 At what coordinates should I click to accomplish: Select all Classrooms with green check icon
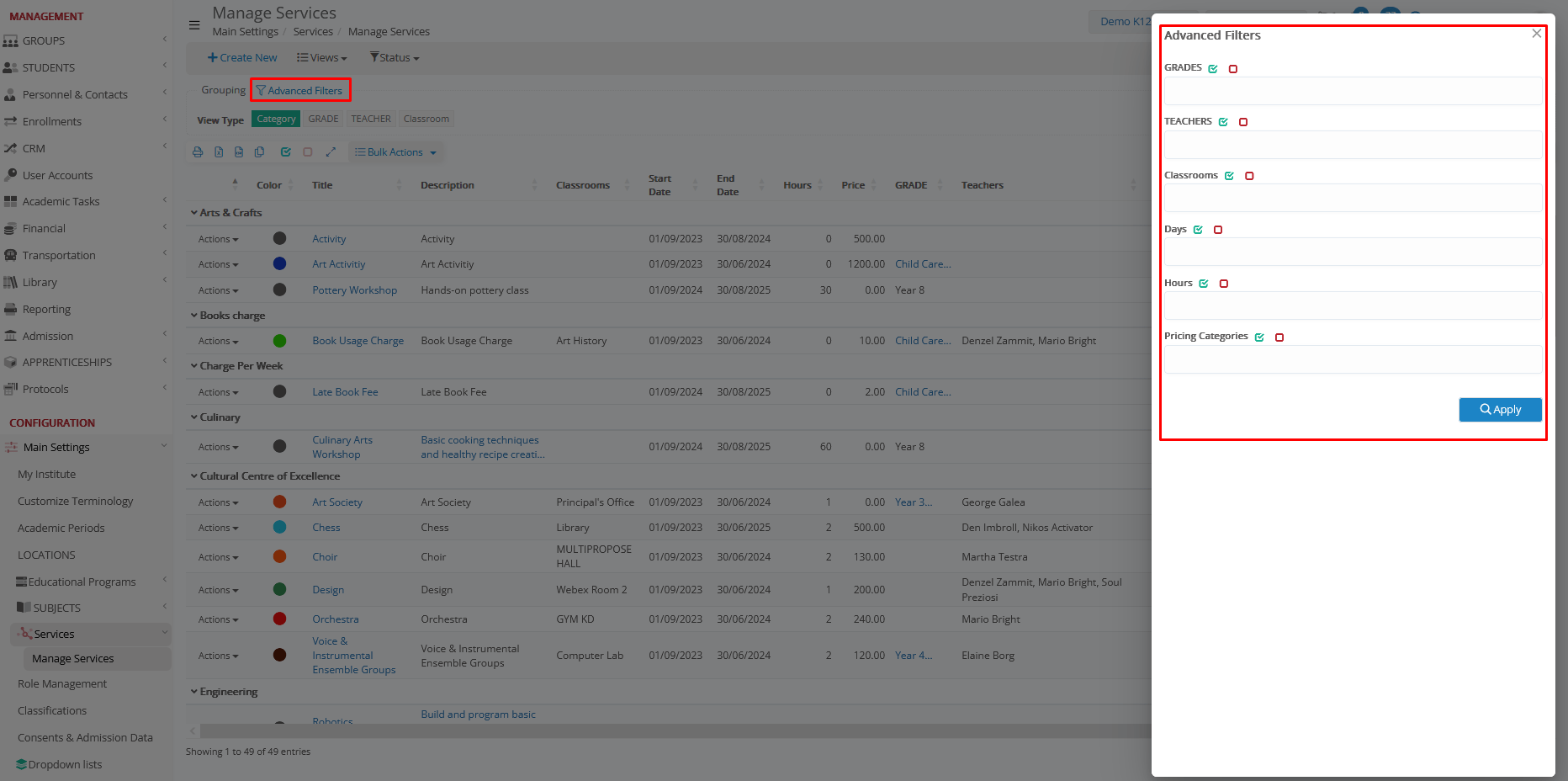(x=1229, y=176)
